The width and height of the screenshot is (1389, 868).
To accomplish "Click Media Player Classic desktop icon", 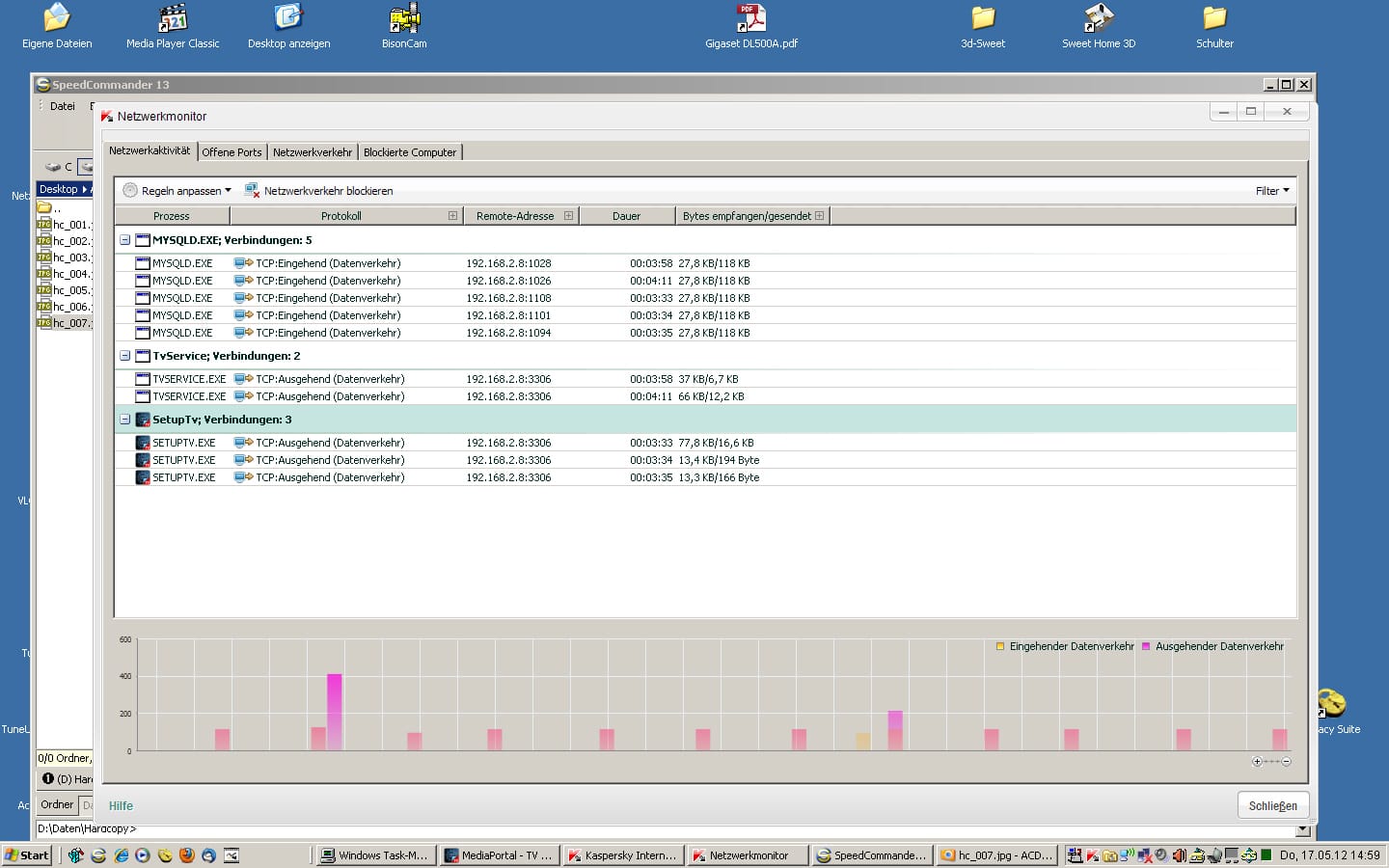I will [x=173, y=18].
